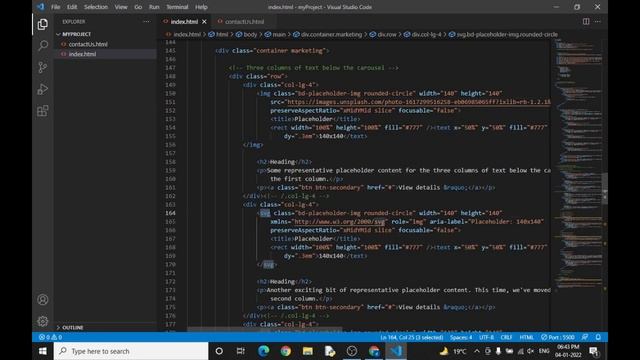640x360 pixels.
Task: Open the View menu
Action: click(x=121, y=7)
